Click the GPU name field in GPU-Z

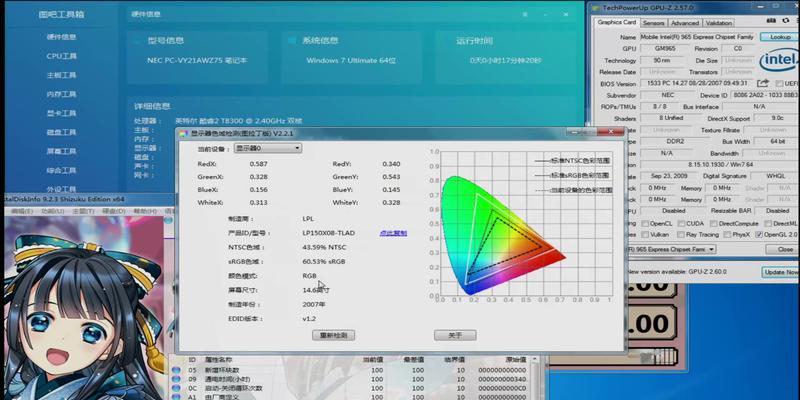pyautogui.click(x=697, y=37)
